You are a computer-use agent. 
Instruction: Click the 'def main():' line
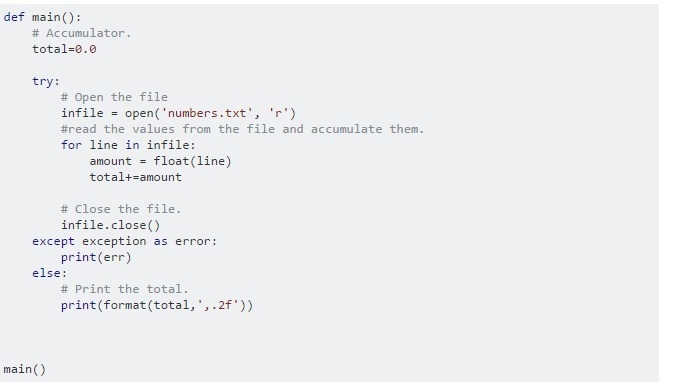point(42,17)
